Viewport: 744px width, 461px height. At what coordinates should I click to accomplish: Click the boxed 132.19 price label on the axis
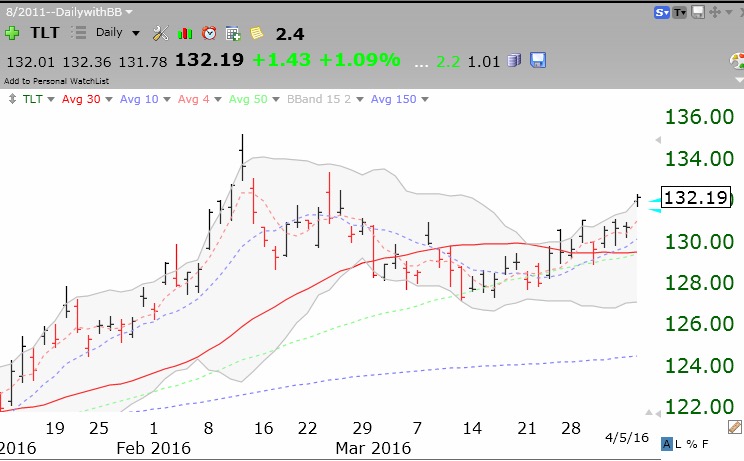click(x=696, y=197)
